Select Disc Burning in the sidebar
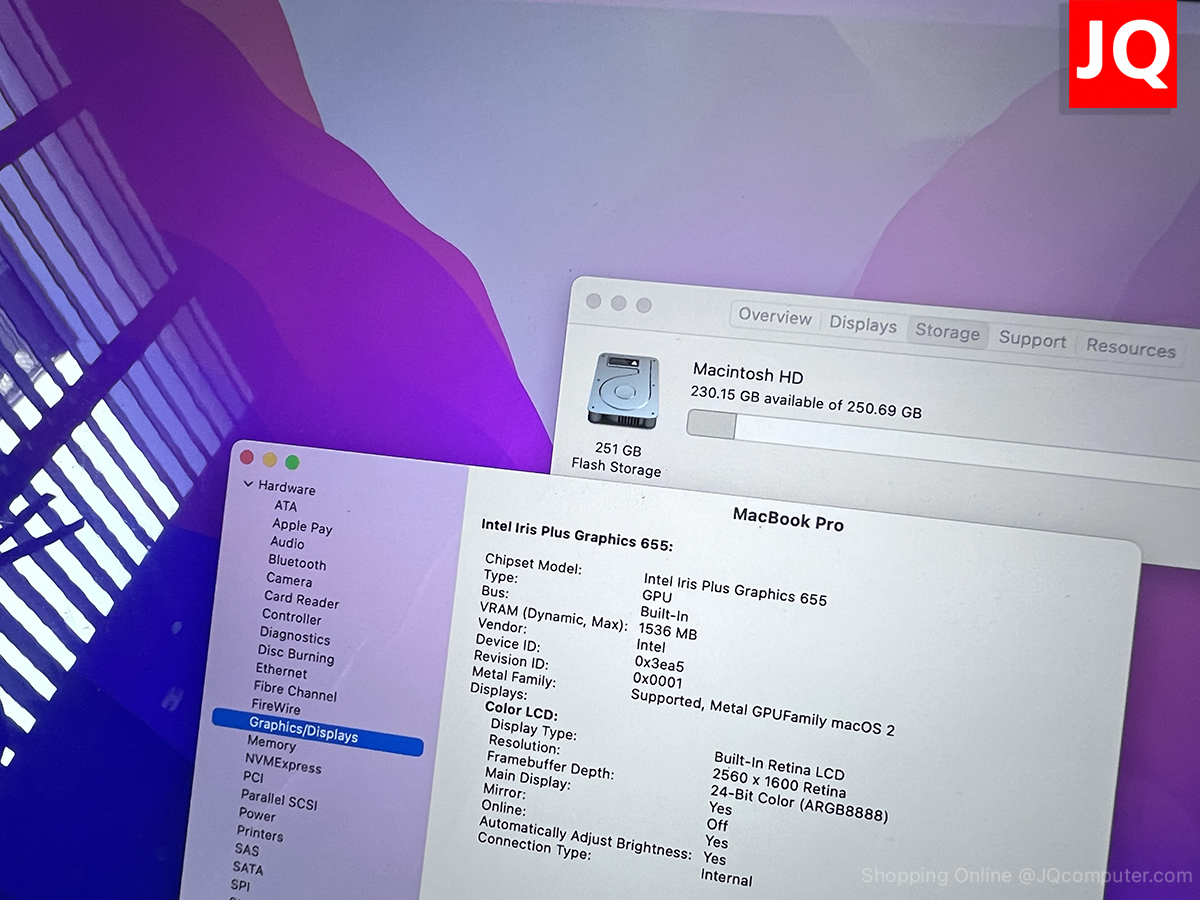Viewport: 1200px width, 900px height. pyautogui.click(x=295, y=655)
